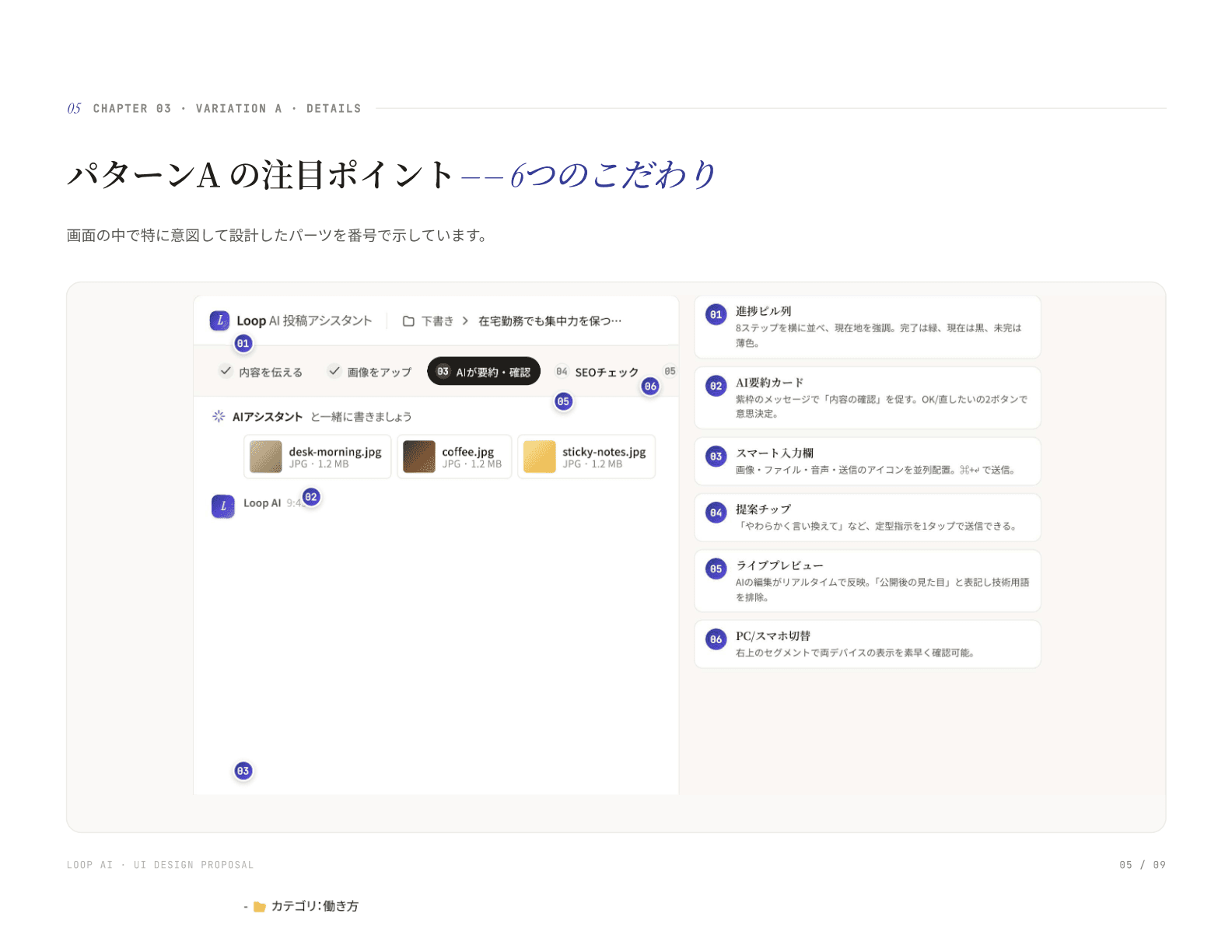
Task: Click the 03 badge on スマート入力欄 card
Action: 716,457
